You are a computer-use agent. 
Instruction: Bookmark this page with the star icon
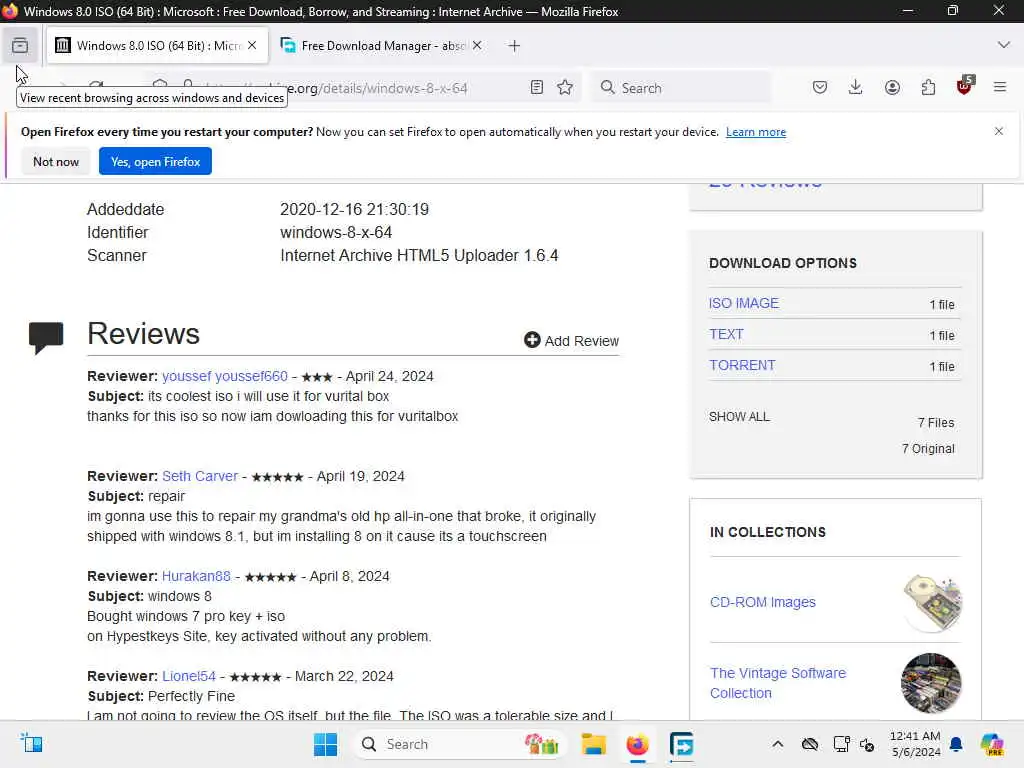[565, 88]
